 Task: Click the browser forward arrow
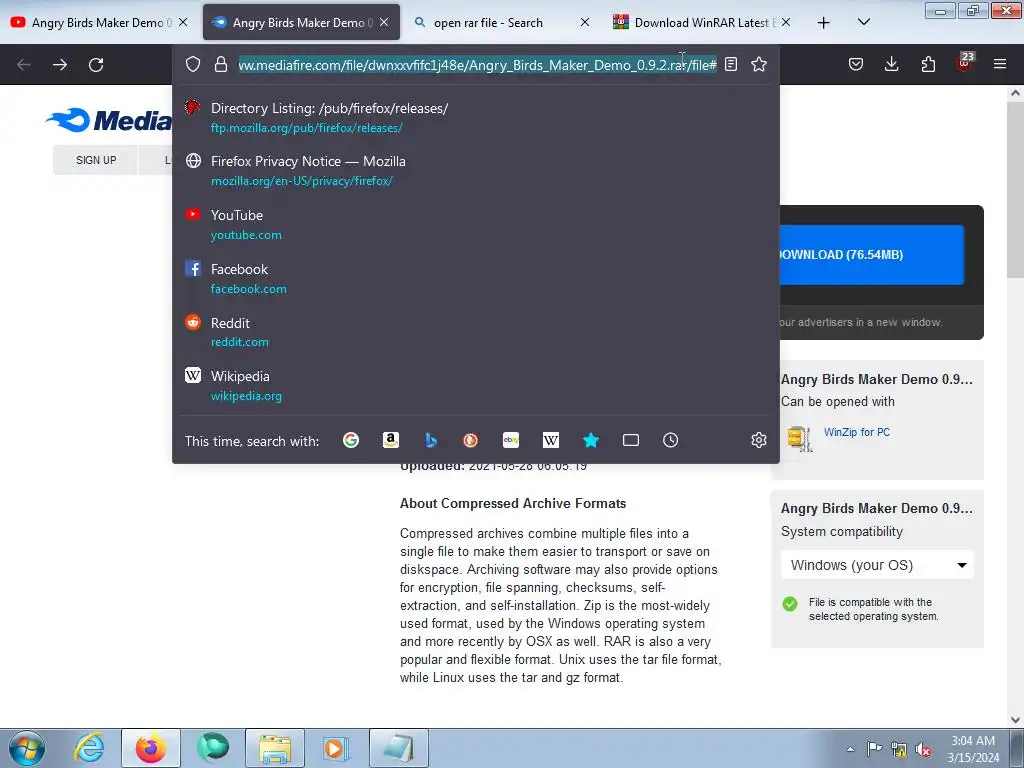coord(60,65)
